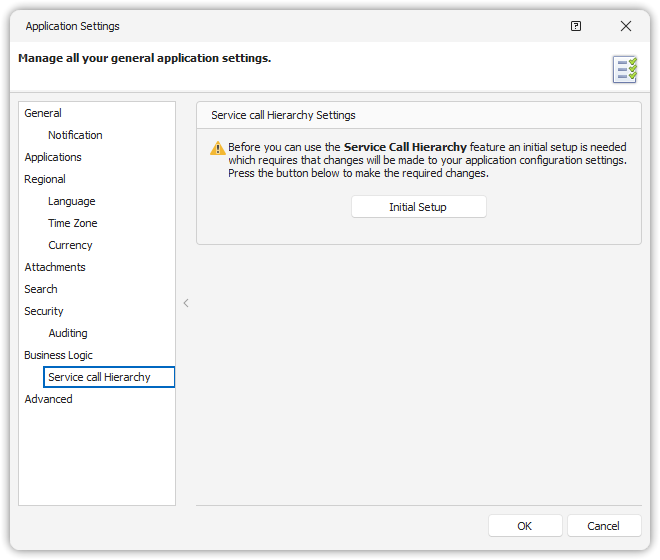Collapse the left navigation pane arrow
The width and height of the screenshot is (660, 560).
186,303
